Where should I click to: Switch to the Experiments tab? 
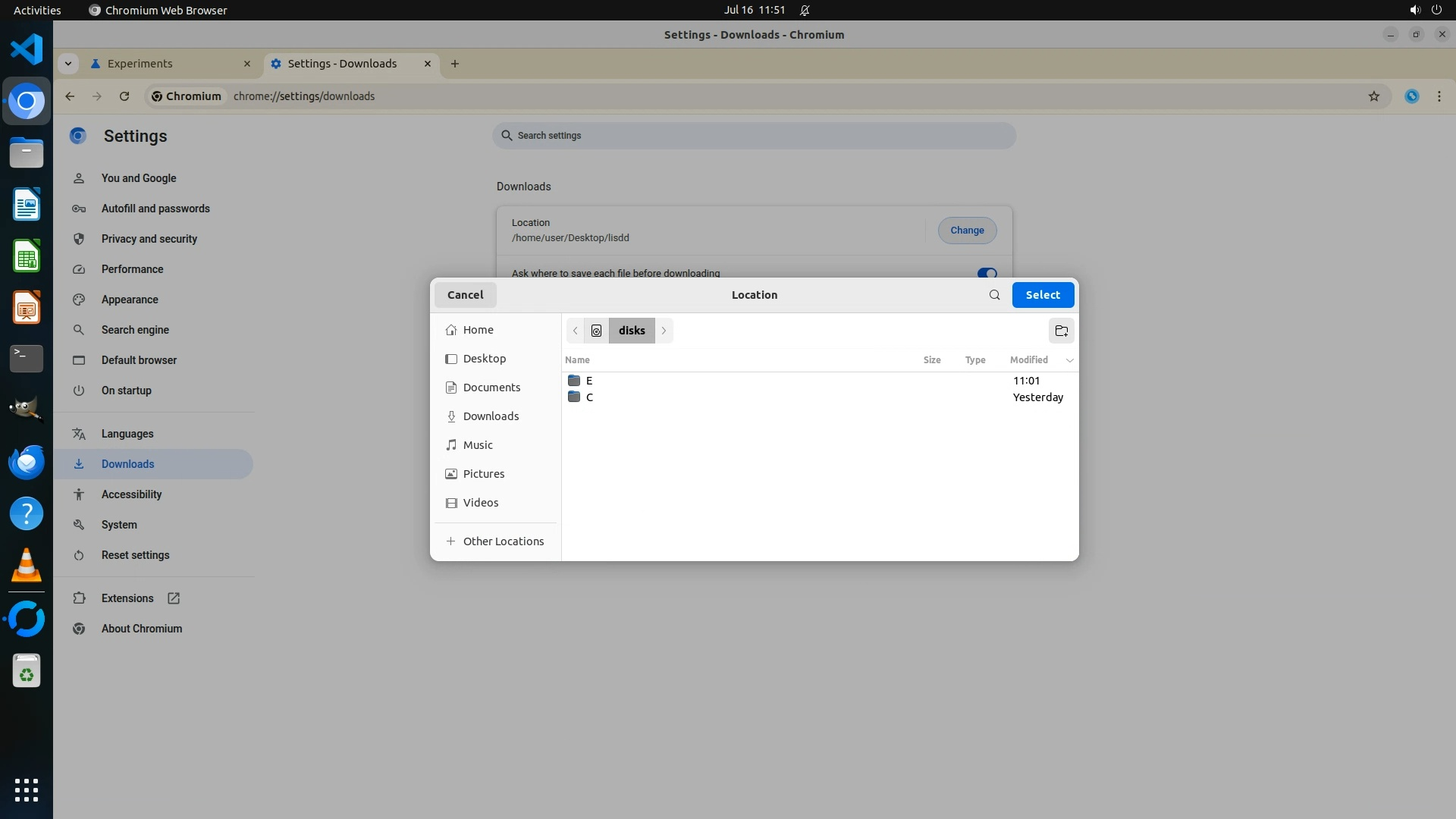(140, 64)
